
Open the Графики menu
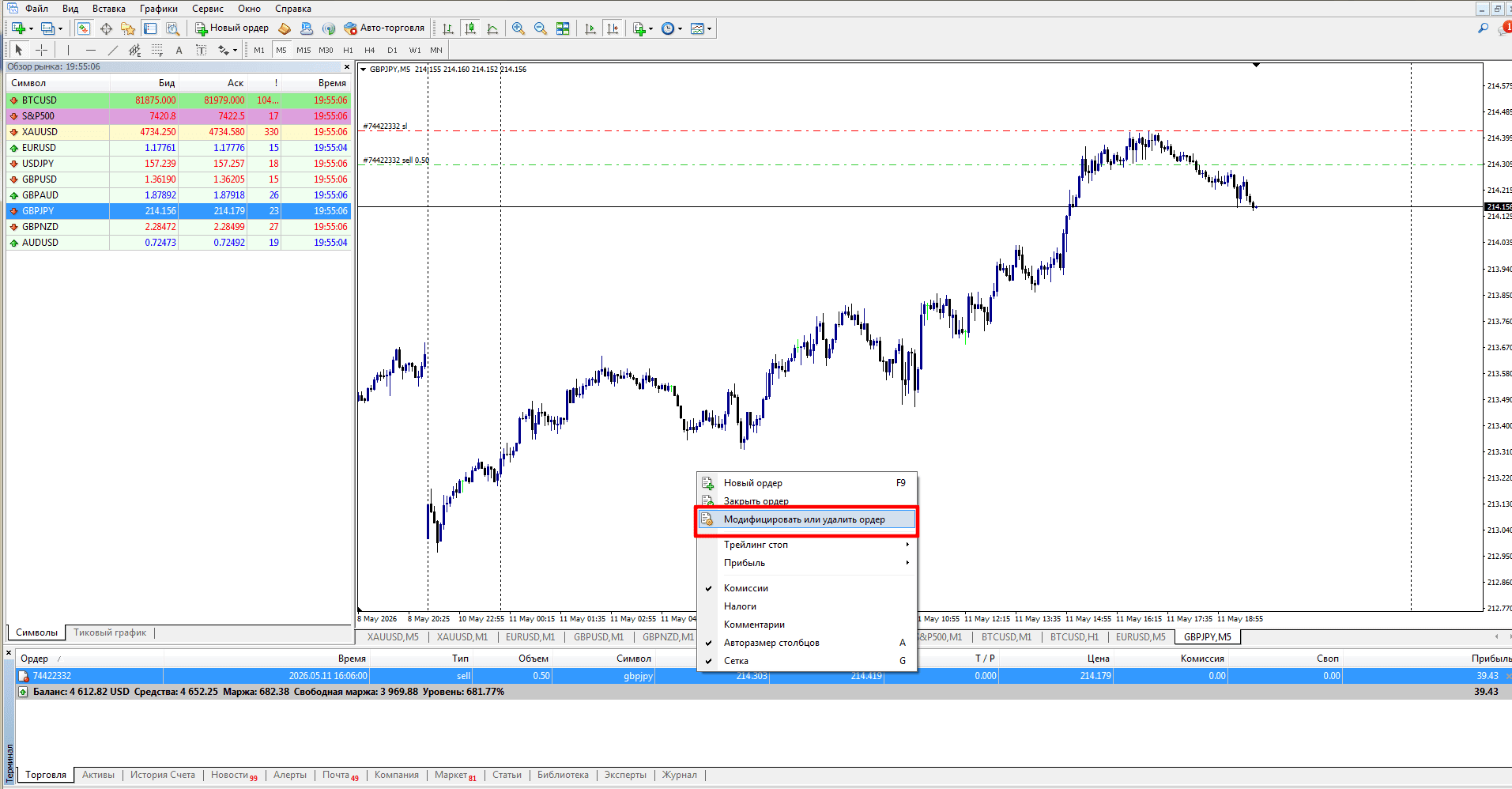(x=159, y=9)
